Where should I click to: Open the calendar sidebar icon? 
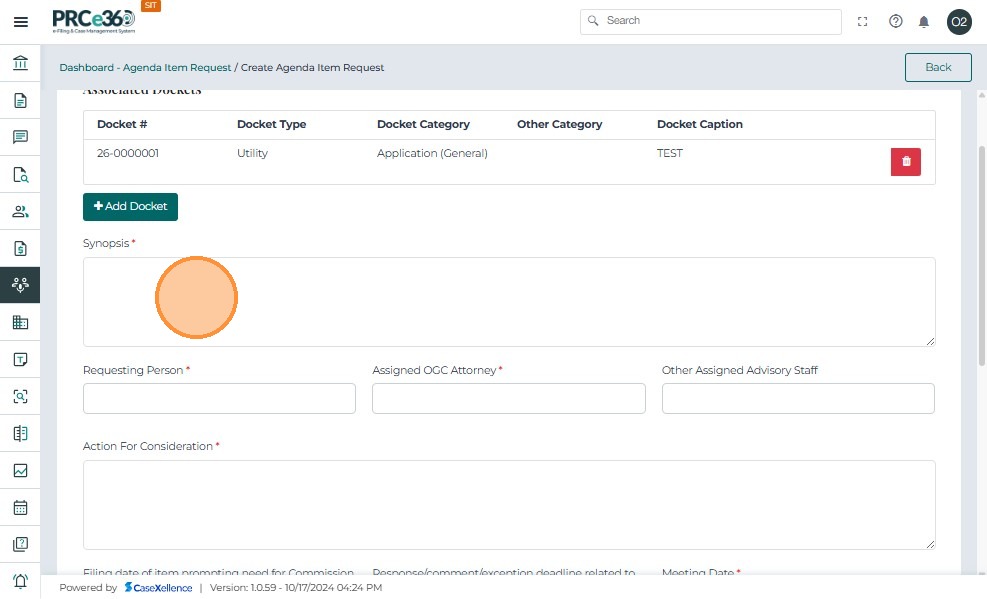[x=20, y=507]
